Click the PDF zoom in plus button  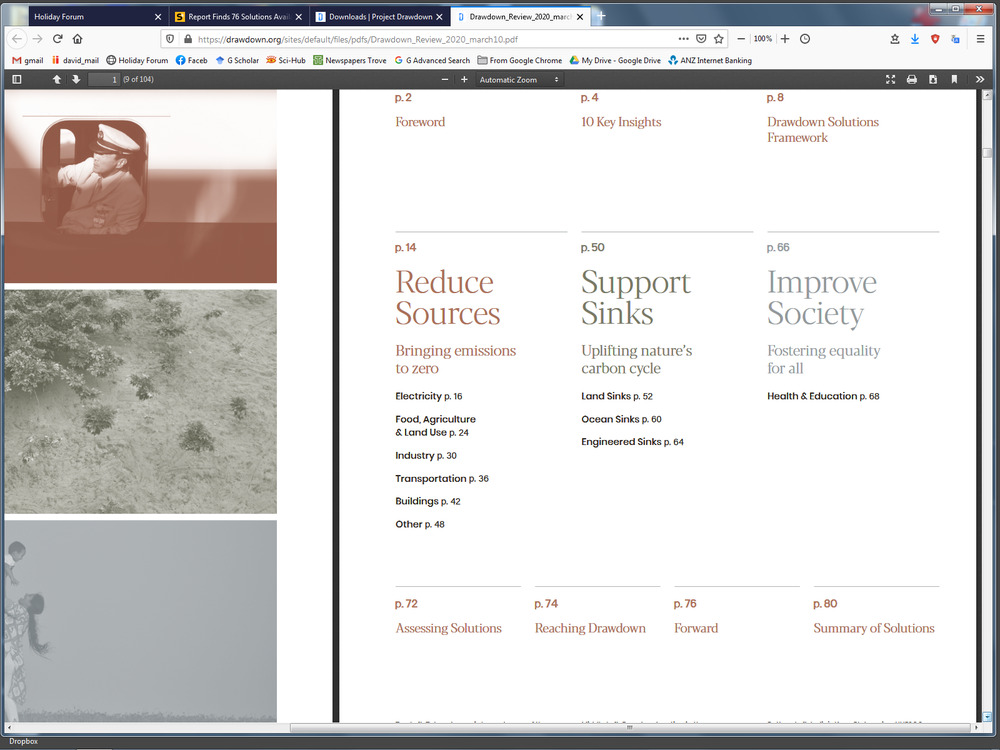(x=464, y=79)
